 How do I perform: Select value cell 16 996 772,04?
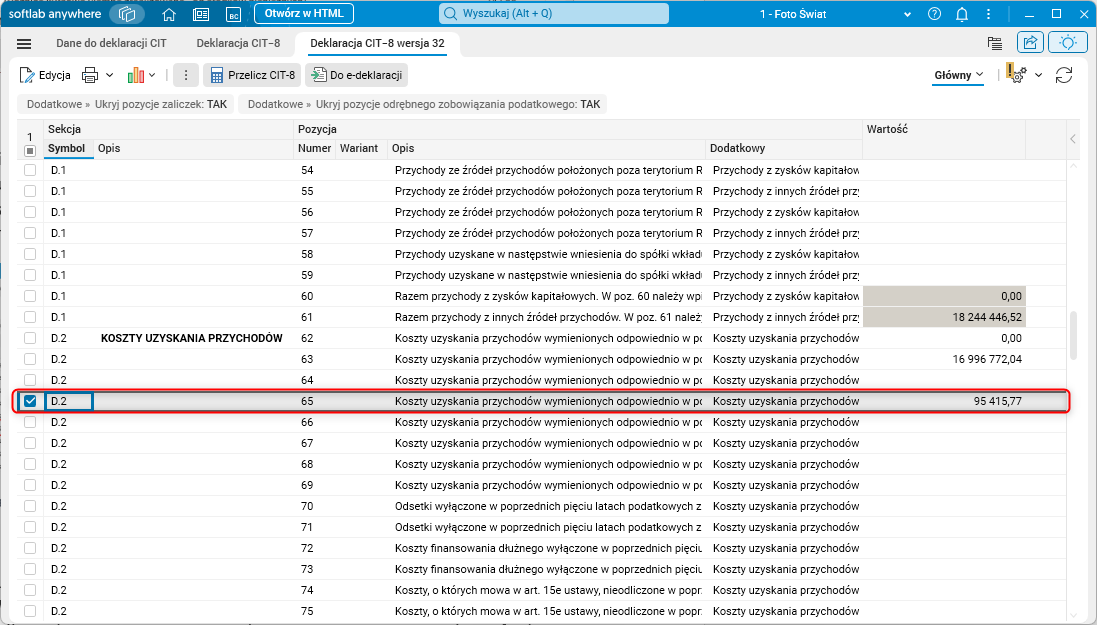[x=944, y=359]
